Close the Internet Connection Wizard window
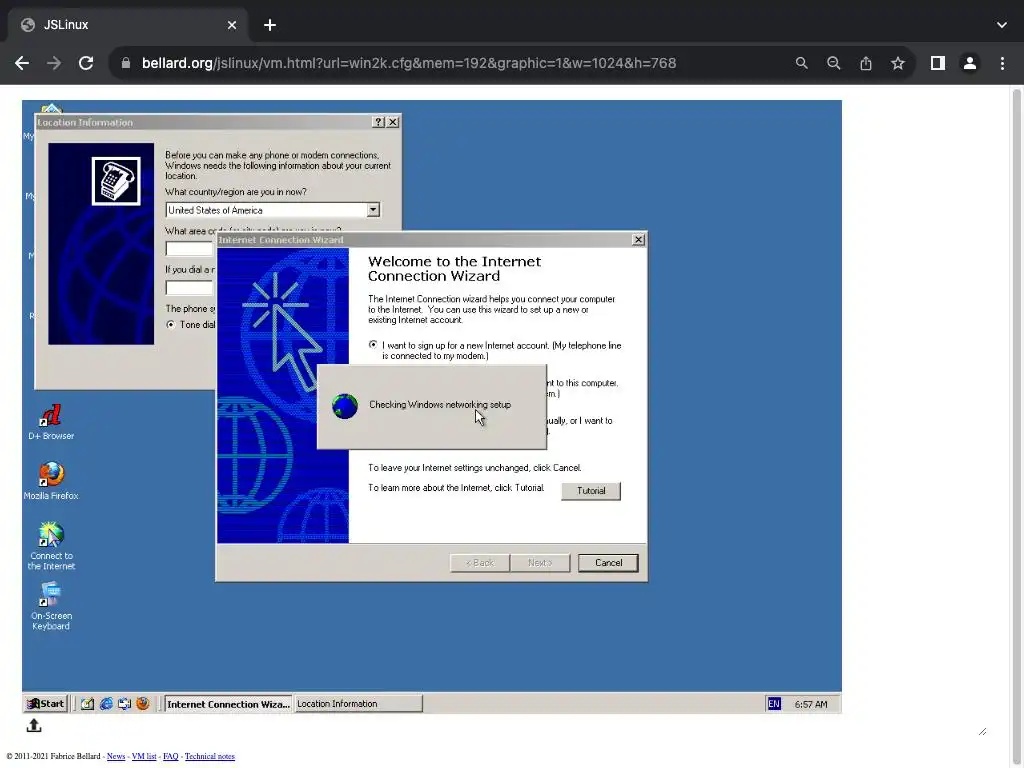The height and width of the screenshot is (768, 1024). pos(638,240)
